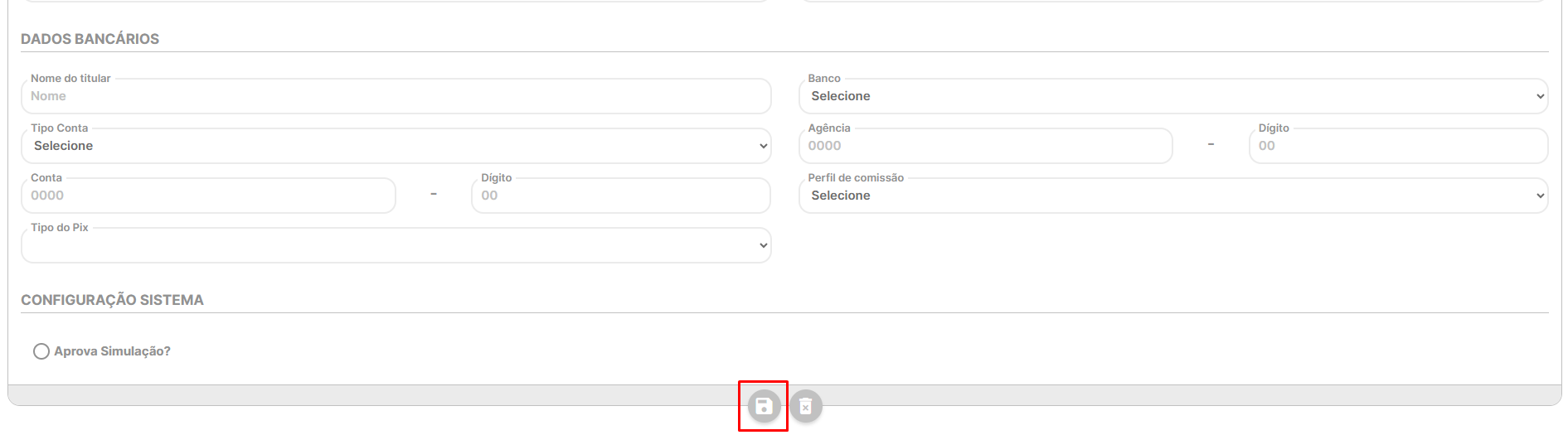
Task: Focus the Conta number field
Action: tap(207, 196)
